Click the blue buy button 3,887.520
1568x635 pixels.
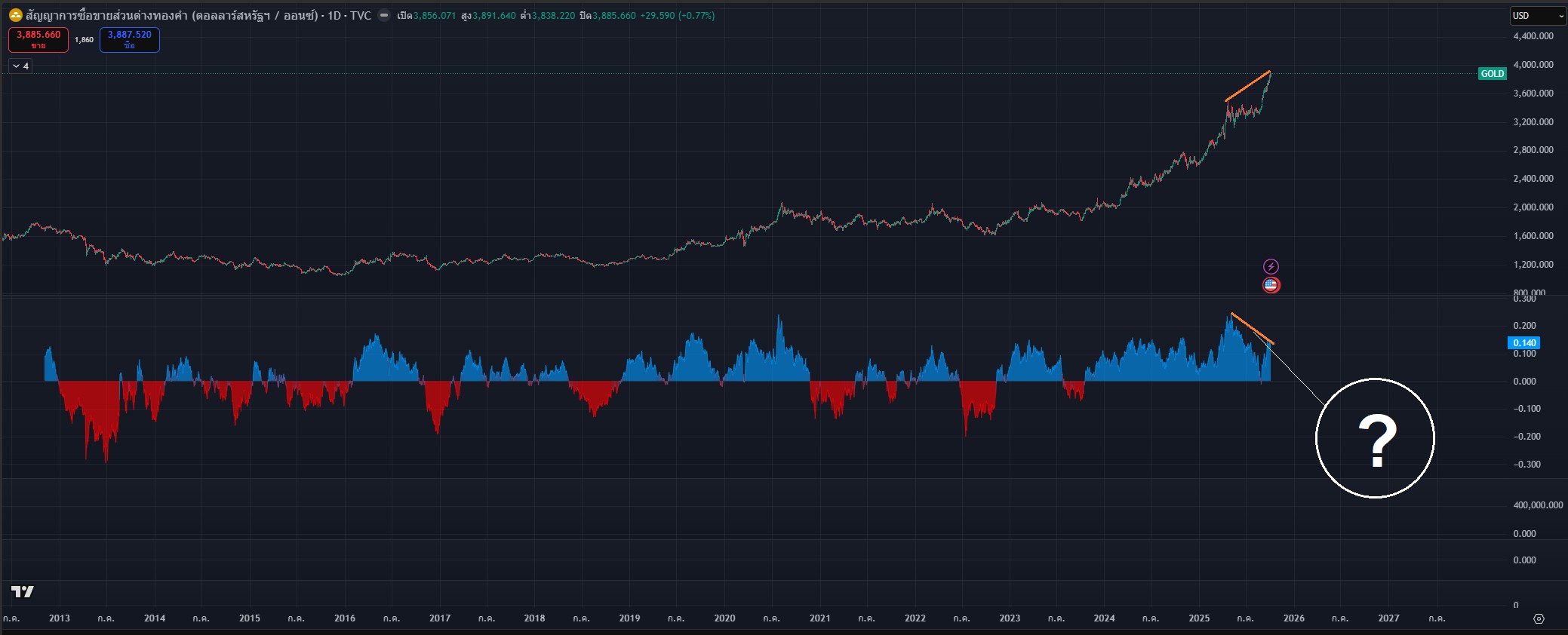tap(130, 40)
